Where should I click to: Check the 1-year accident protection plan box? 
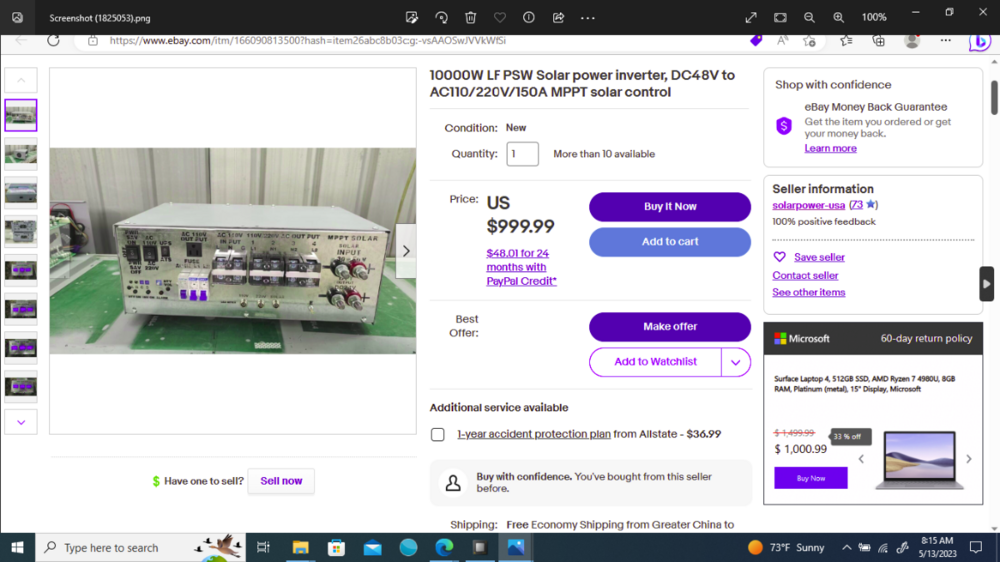[438, 434]
